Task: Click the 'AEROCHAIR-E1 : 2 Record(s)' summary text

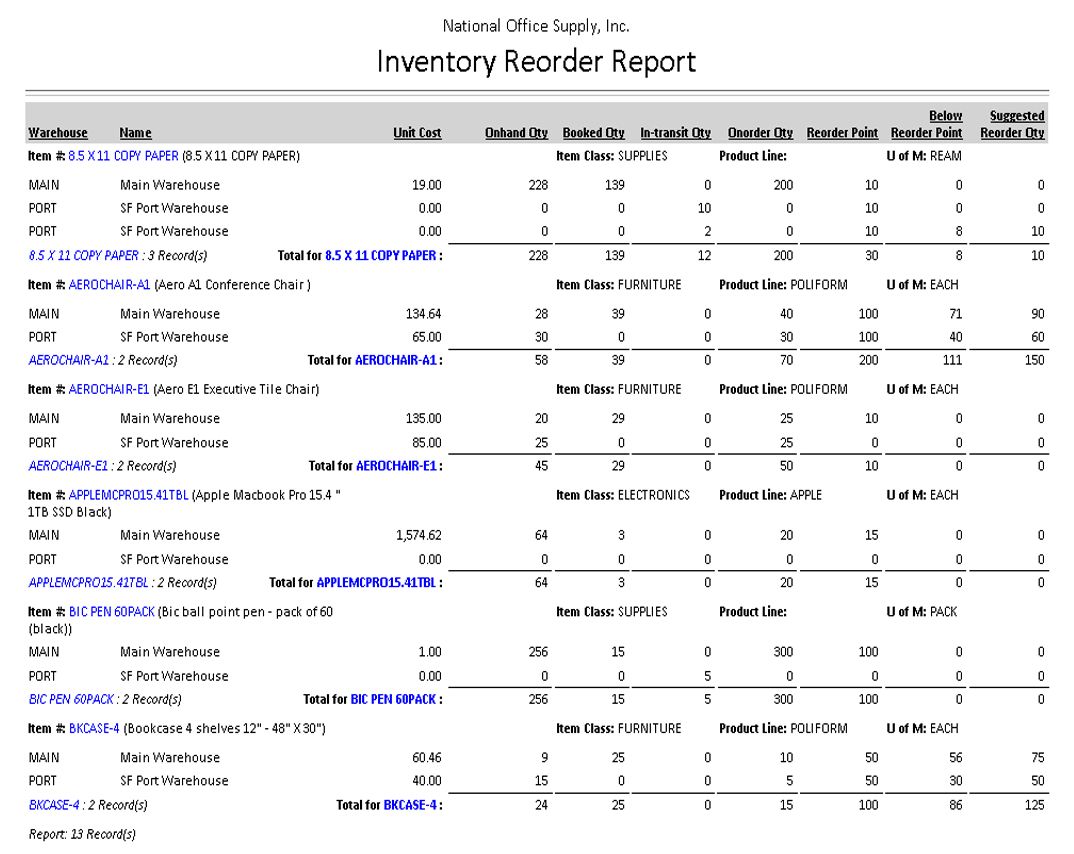Action: coord(102,466)
